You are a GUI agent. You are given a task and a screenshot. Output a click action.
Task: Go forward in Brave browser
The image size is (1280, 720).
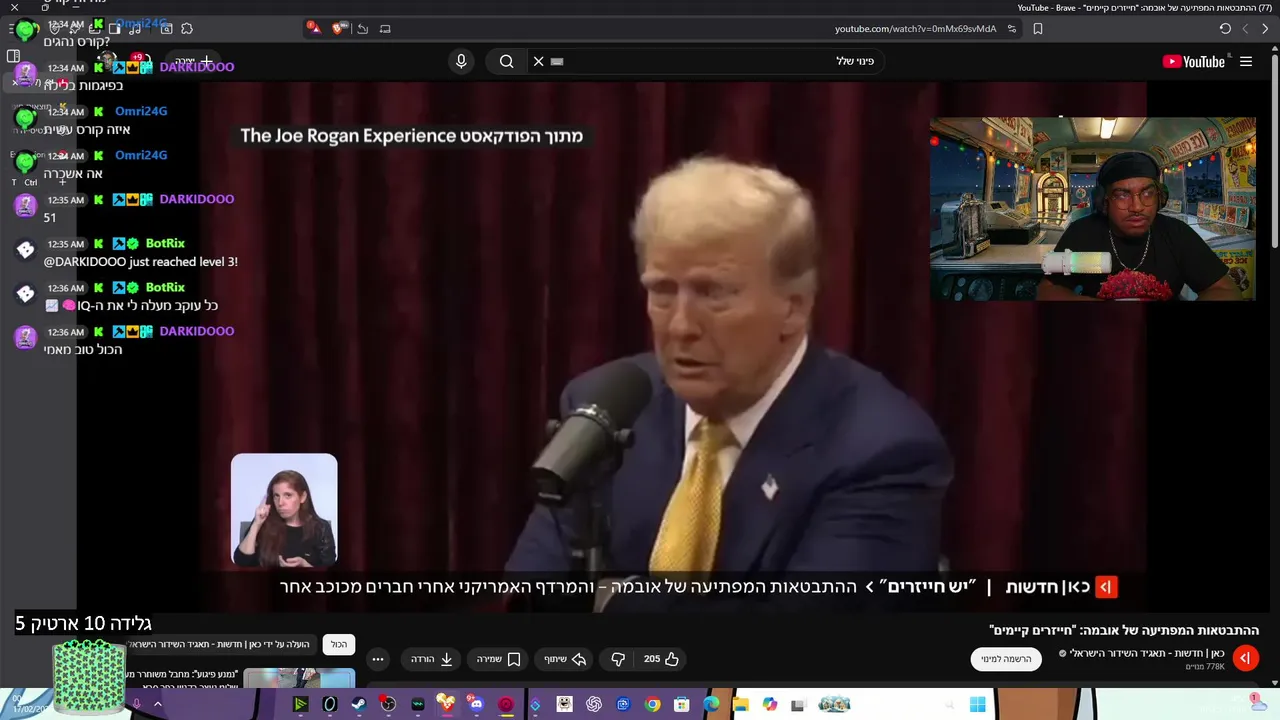click(x=1245, y=29)
